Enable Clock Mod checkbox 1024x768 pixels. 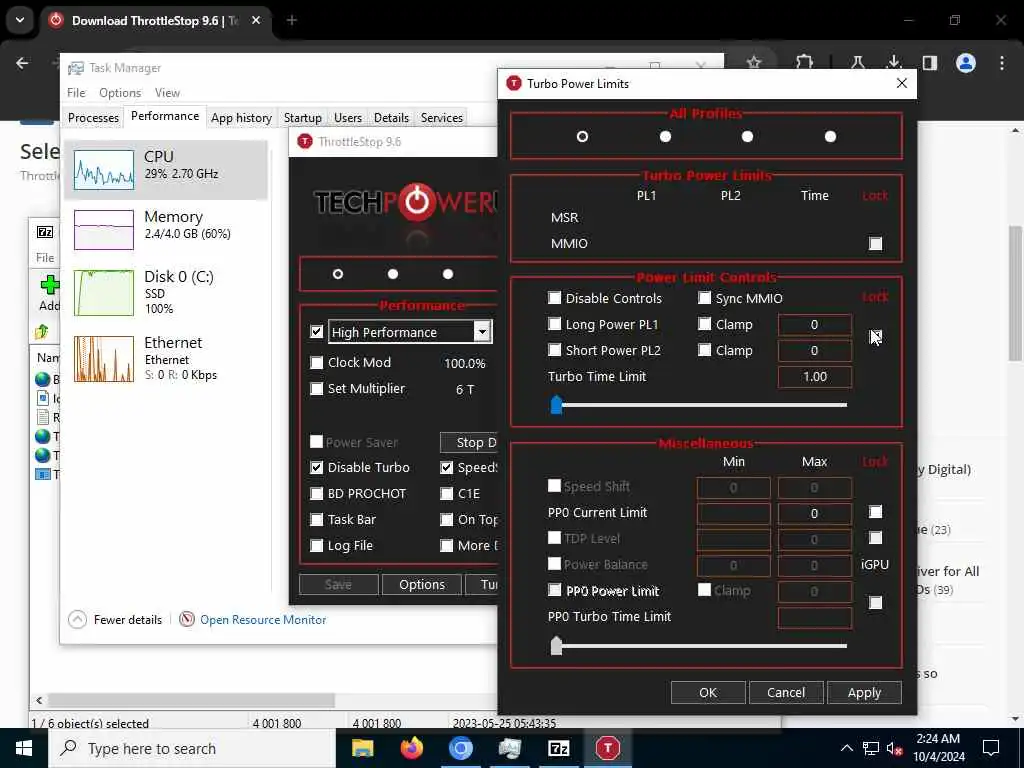point(317,362)
